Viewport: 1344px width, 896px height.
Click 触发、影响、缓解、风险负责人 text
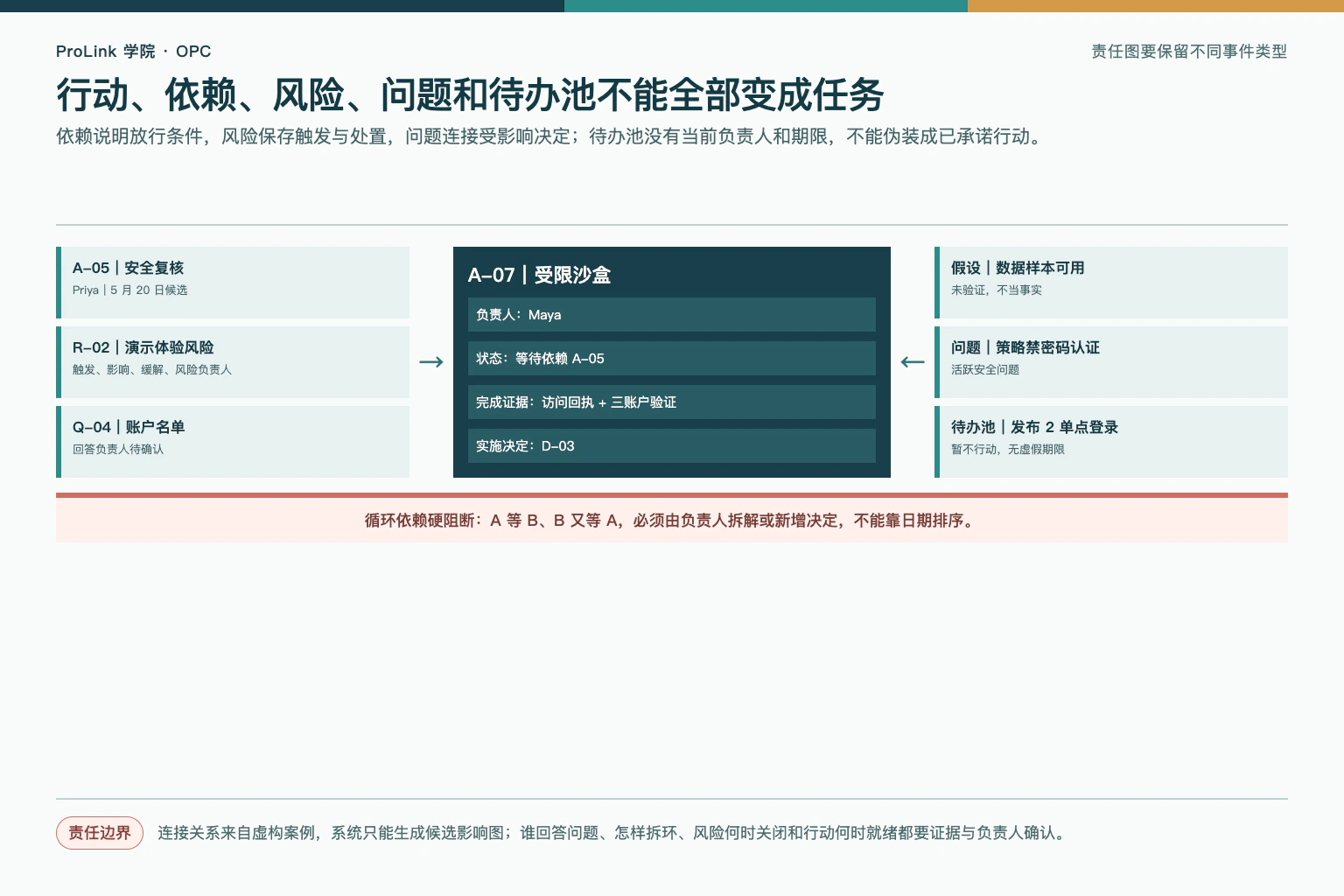(x=152, y=370)
